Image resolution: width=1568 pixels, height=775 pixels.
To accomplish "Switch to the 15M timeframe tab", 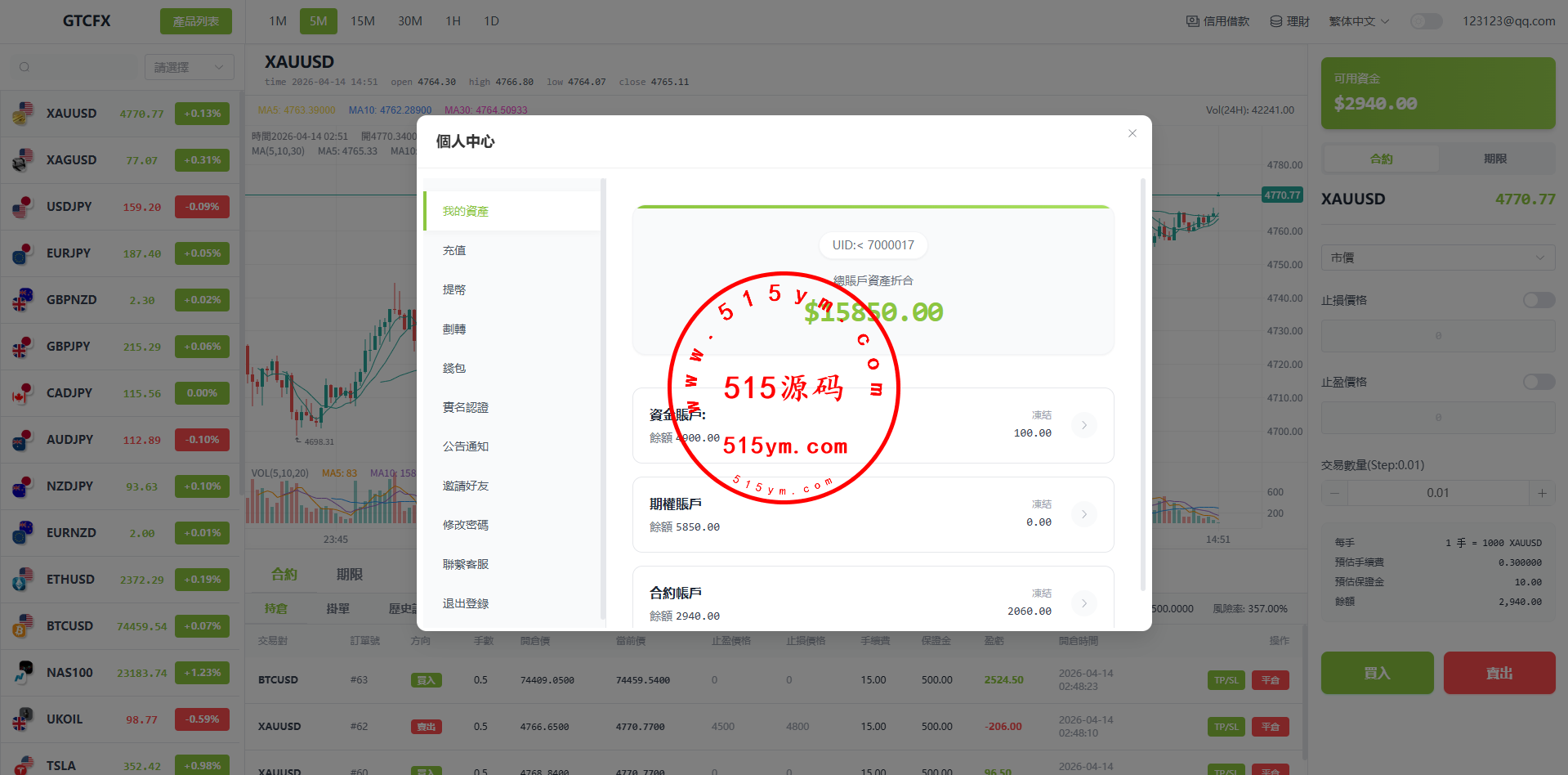I will click(362, 21).
